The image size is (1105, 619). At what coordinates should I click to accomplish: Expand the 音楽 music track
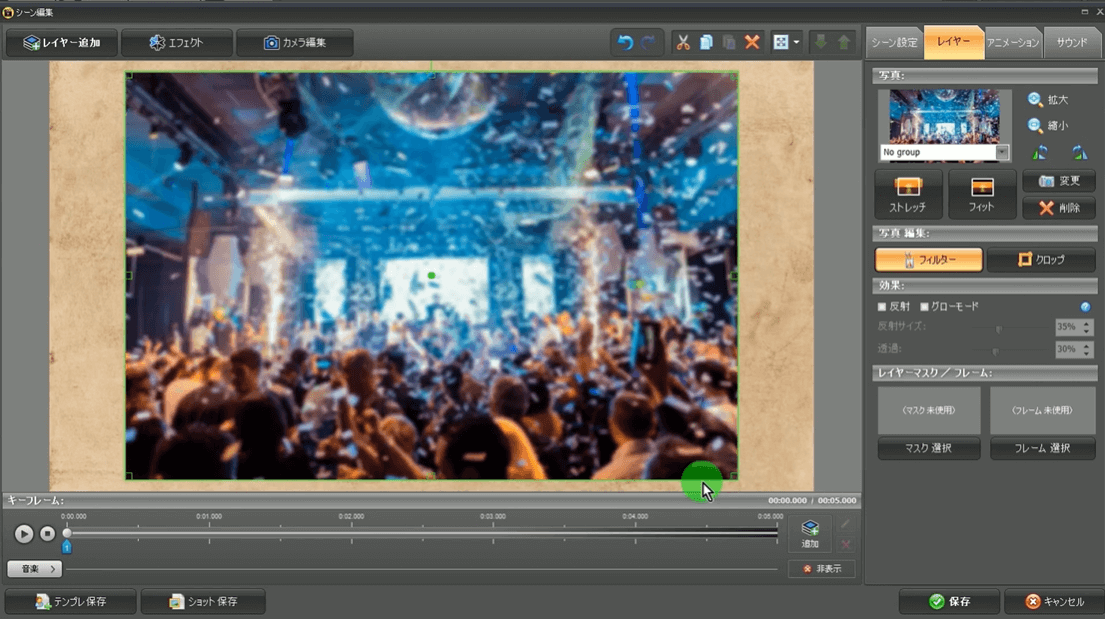(x=35, y=569)
